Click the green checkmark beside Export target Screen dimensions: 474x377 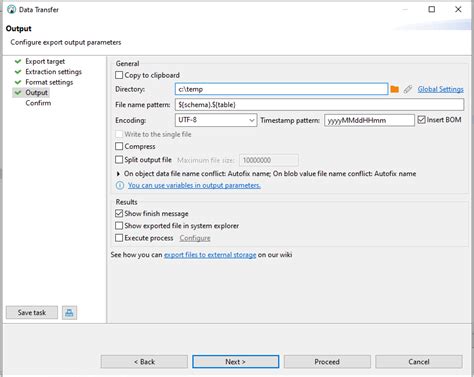(x=18, y=61)
